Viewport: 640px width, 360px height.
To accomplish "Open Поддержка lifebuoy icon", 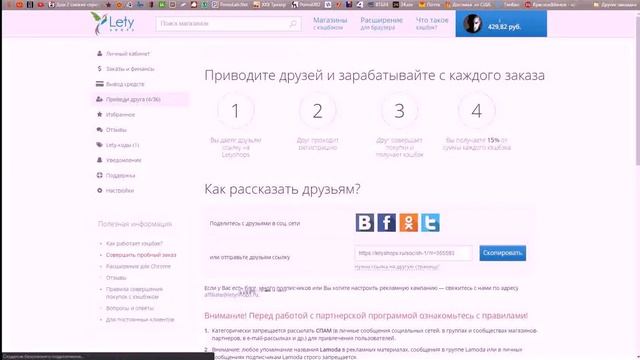I will click(x=99, y=175).
